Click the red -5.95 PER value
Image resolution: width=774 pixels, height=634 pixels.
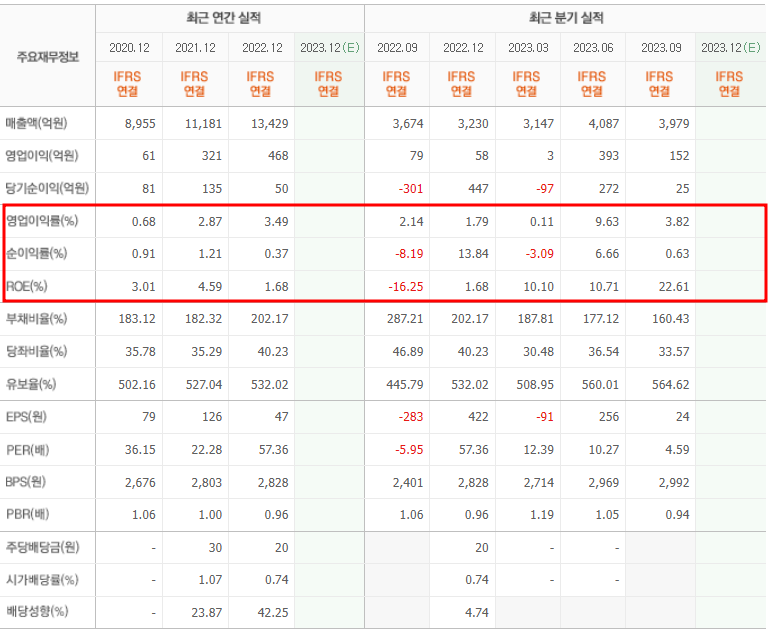click(410, 450)
